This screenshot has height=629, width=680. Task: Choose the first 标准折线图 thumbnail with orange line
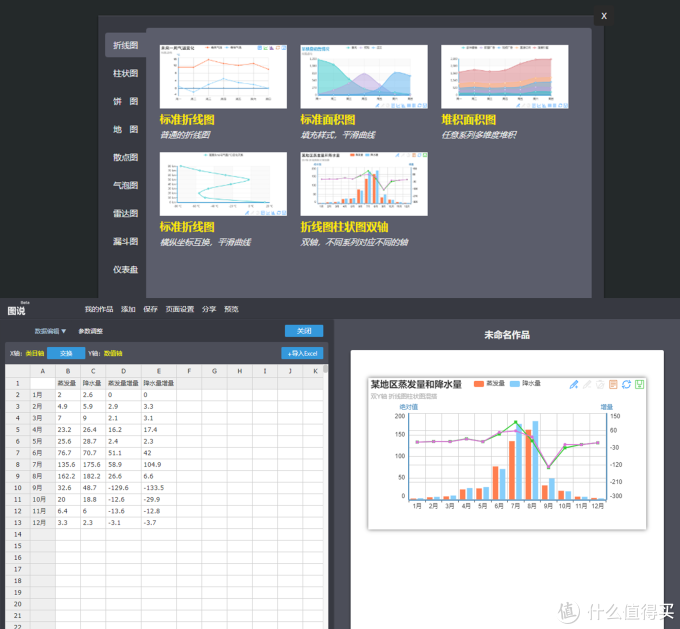pyautogui.click(x=223, y=76)
